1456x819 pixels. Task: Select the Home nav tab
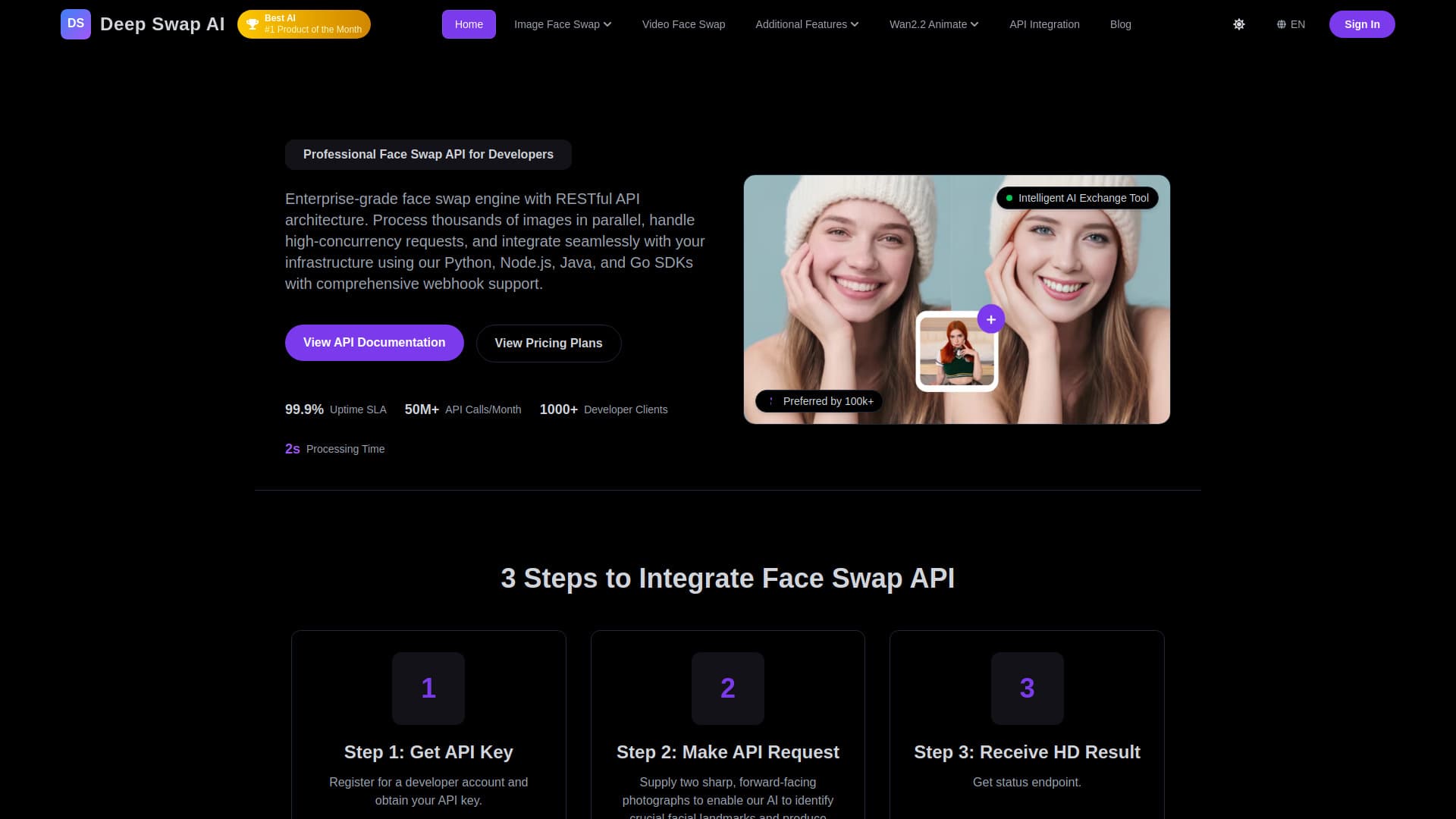pos(469,24)
